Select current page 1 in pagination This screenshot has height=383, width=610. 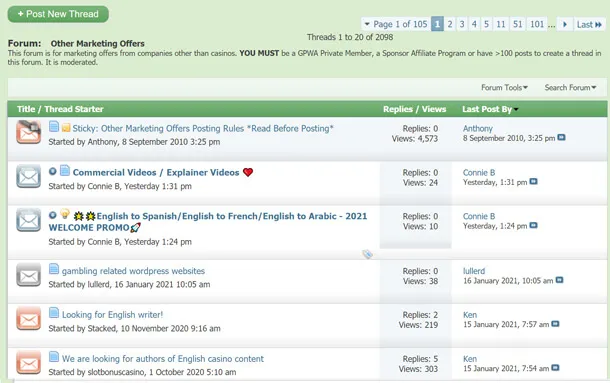(437, 24)
